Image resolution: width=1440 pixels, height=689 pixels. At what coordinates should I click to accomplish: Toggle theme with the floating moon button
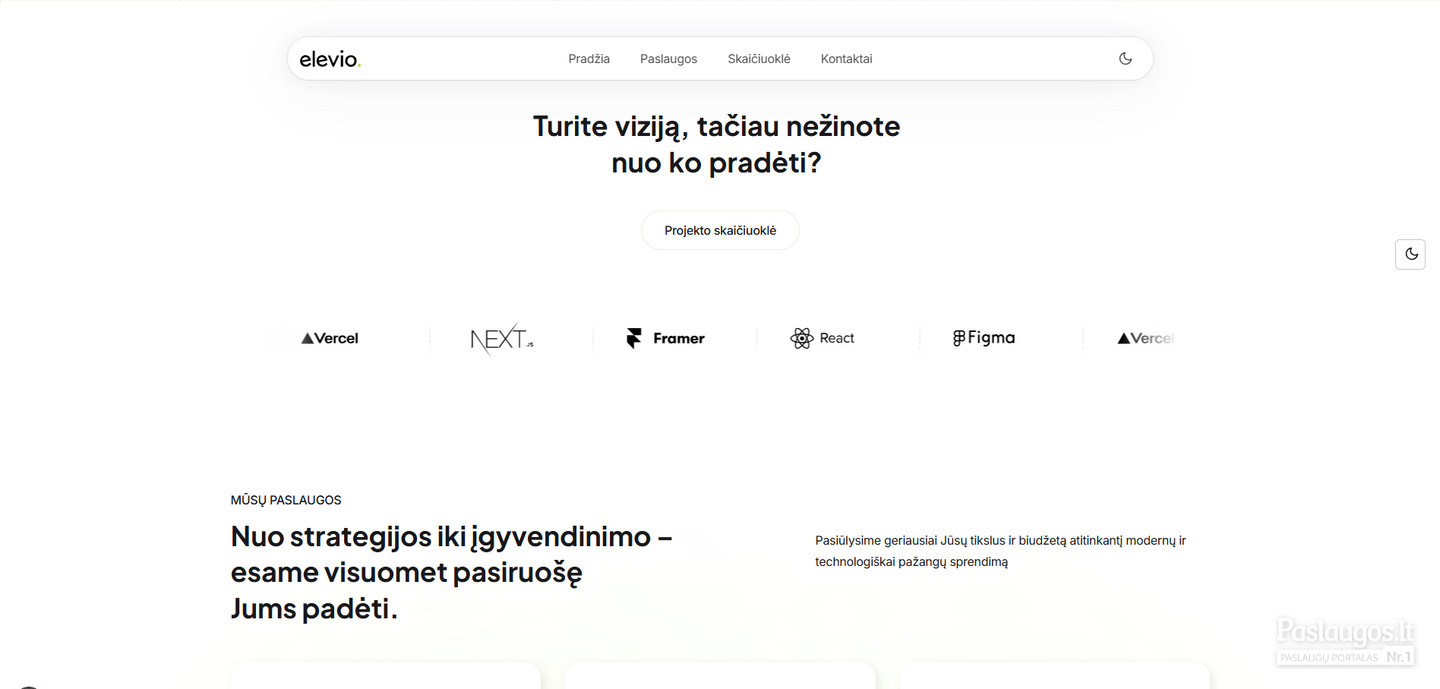pos(1410,254)
